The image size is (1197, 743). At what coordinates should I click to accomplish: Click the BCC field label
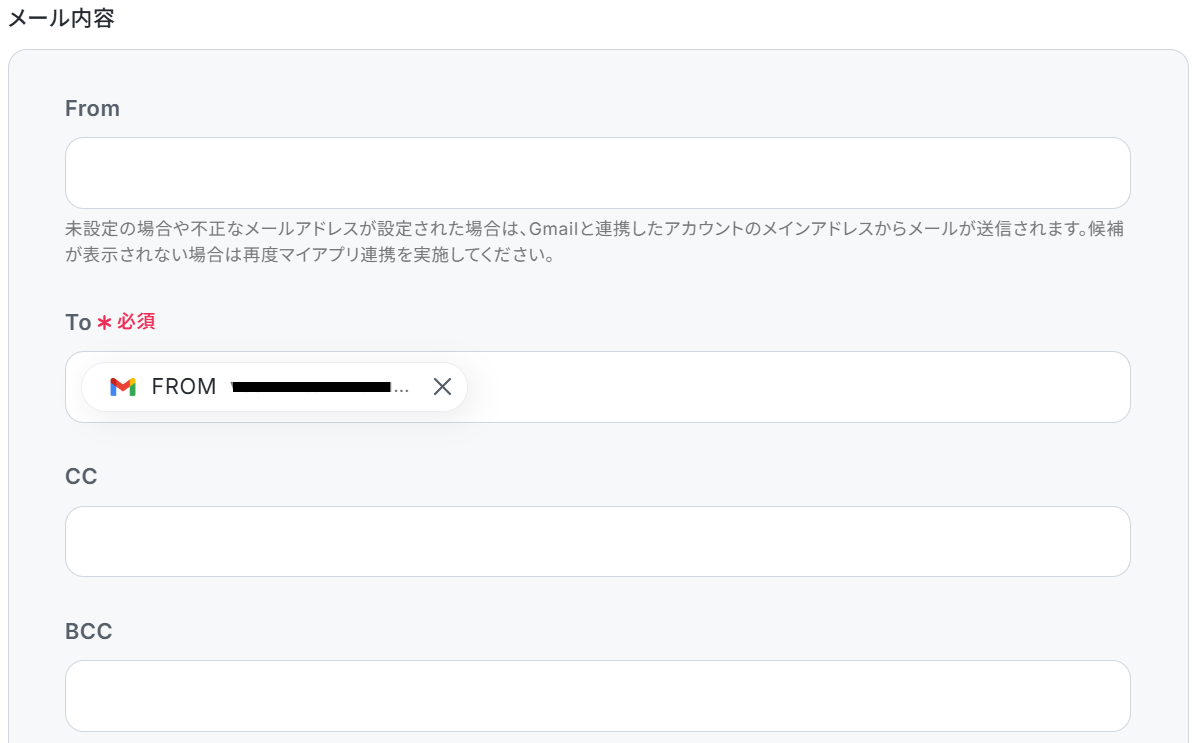(89, 632)
